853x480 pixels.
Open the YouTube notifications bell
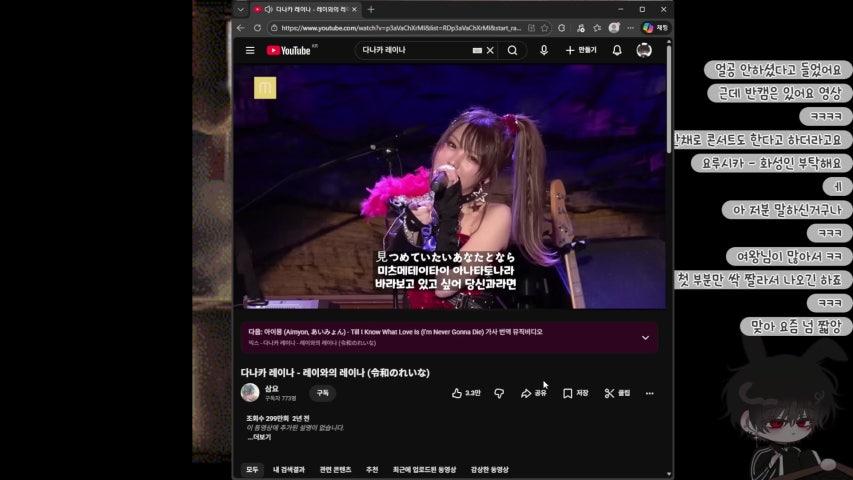617,50
